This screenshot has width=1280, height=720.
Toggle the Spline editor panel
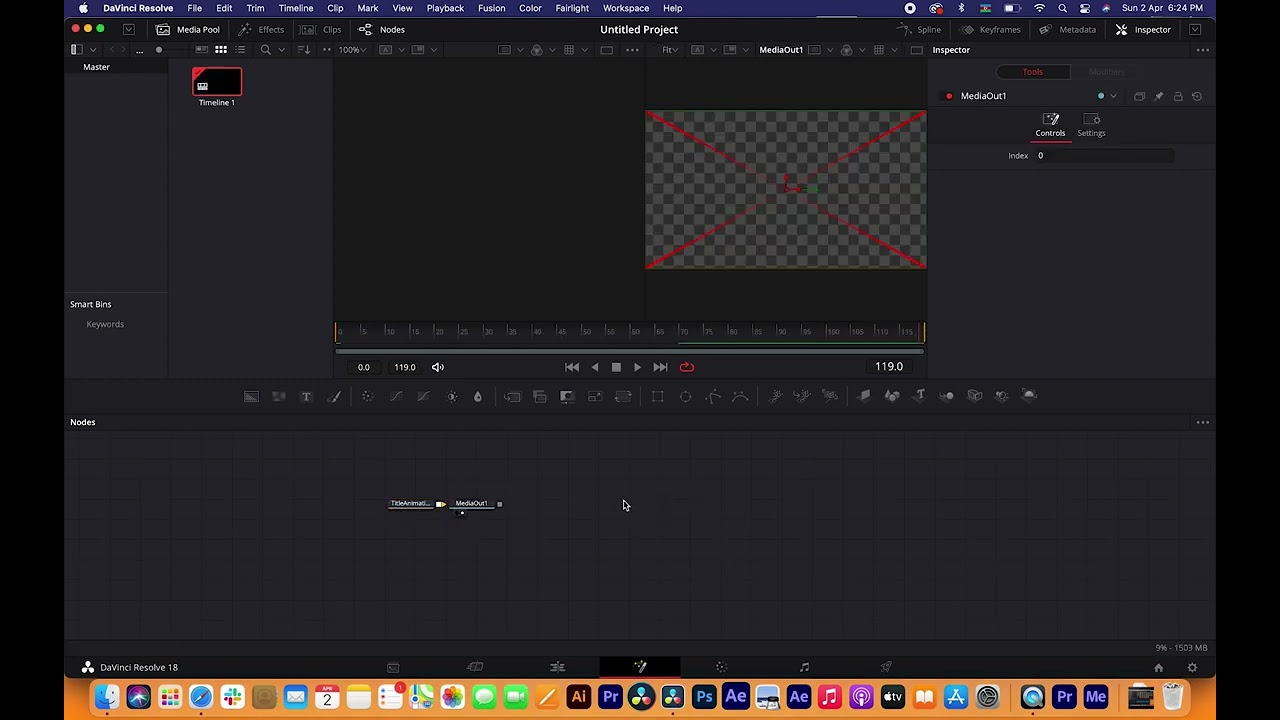pos(919,30)
